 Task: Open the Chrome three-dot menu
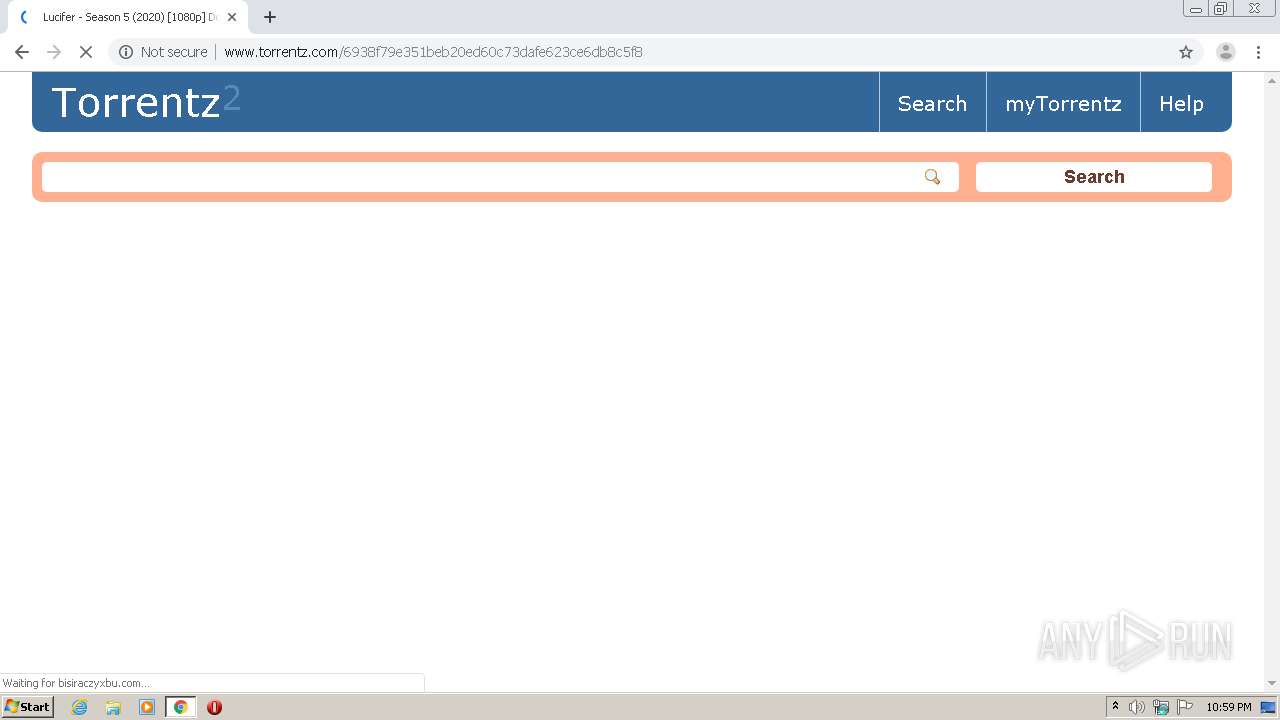(x=1258, y=52)
